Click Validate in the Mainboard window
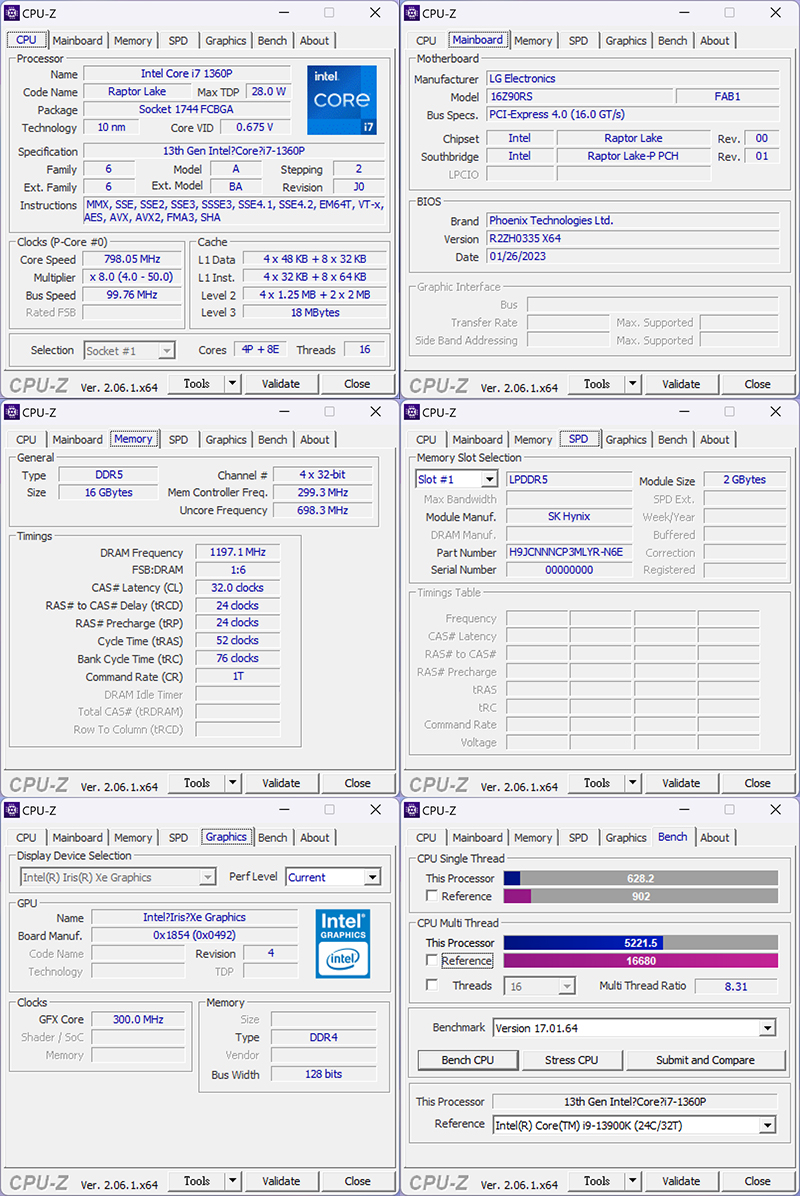The image size is (800, 1196). click(x=681, y=384)
